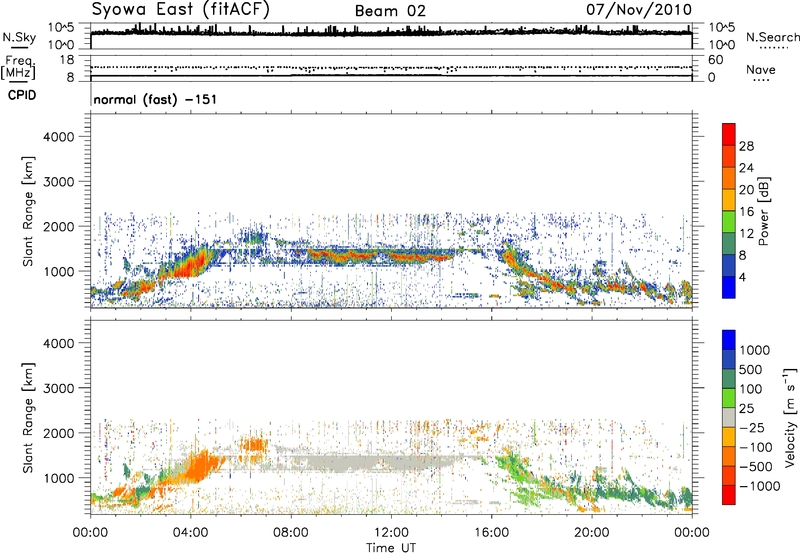The image size is (800, 554).
Task: Click the '24' power colorbar label
Action: point(746,168)
